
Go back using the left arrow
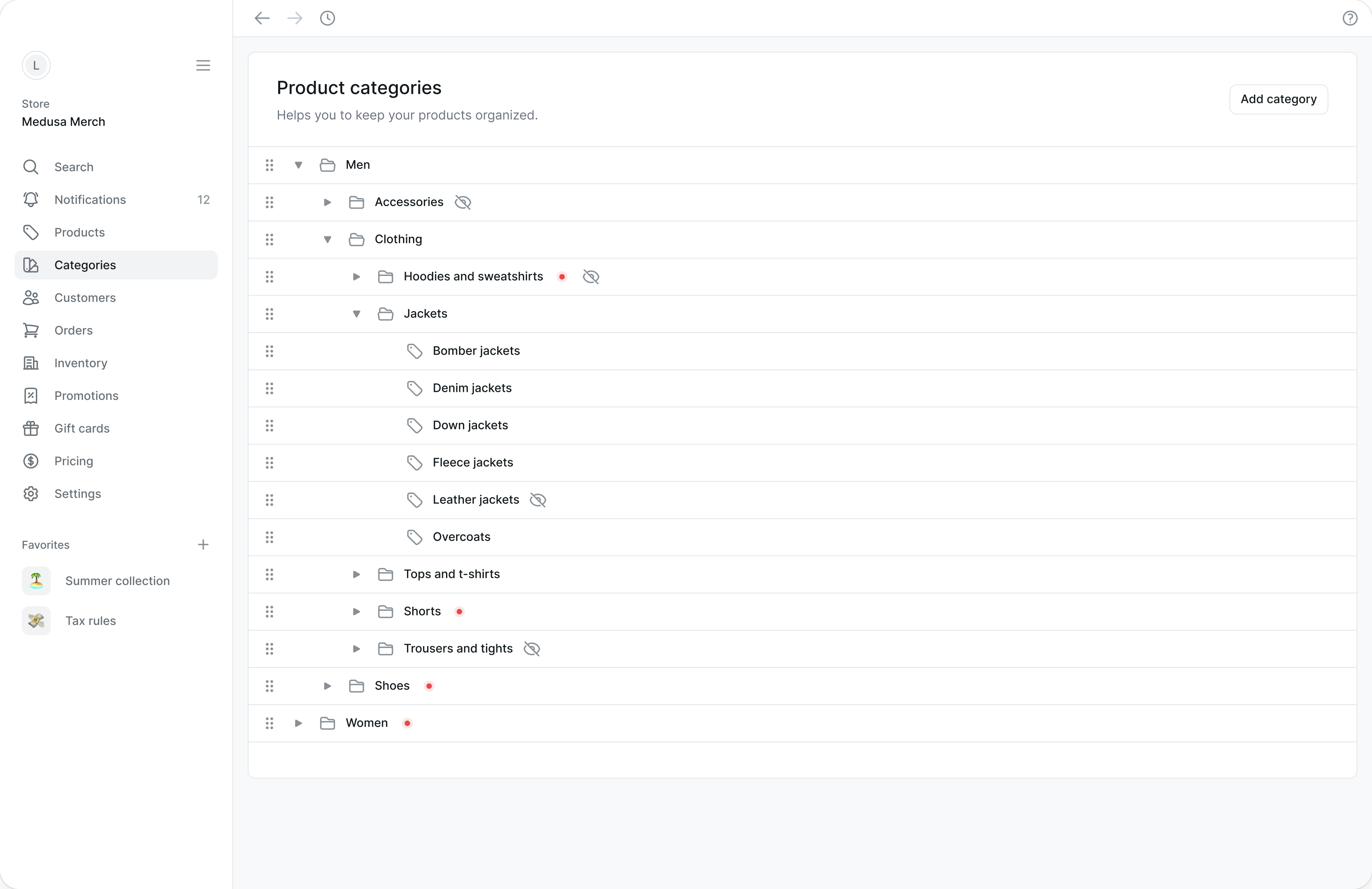click(262, 19)
